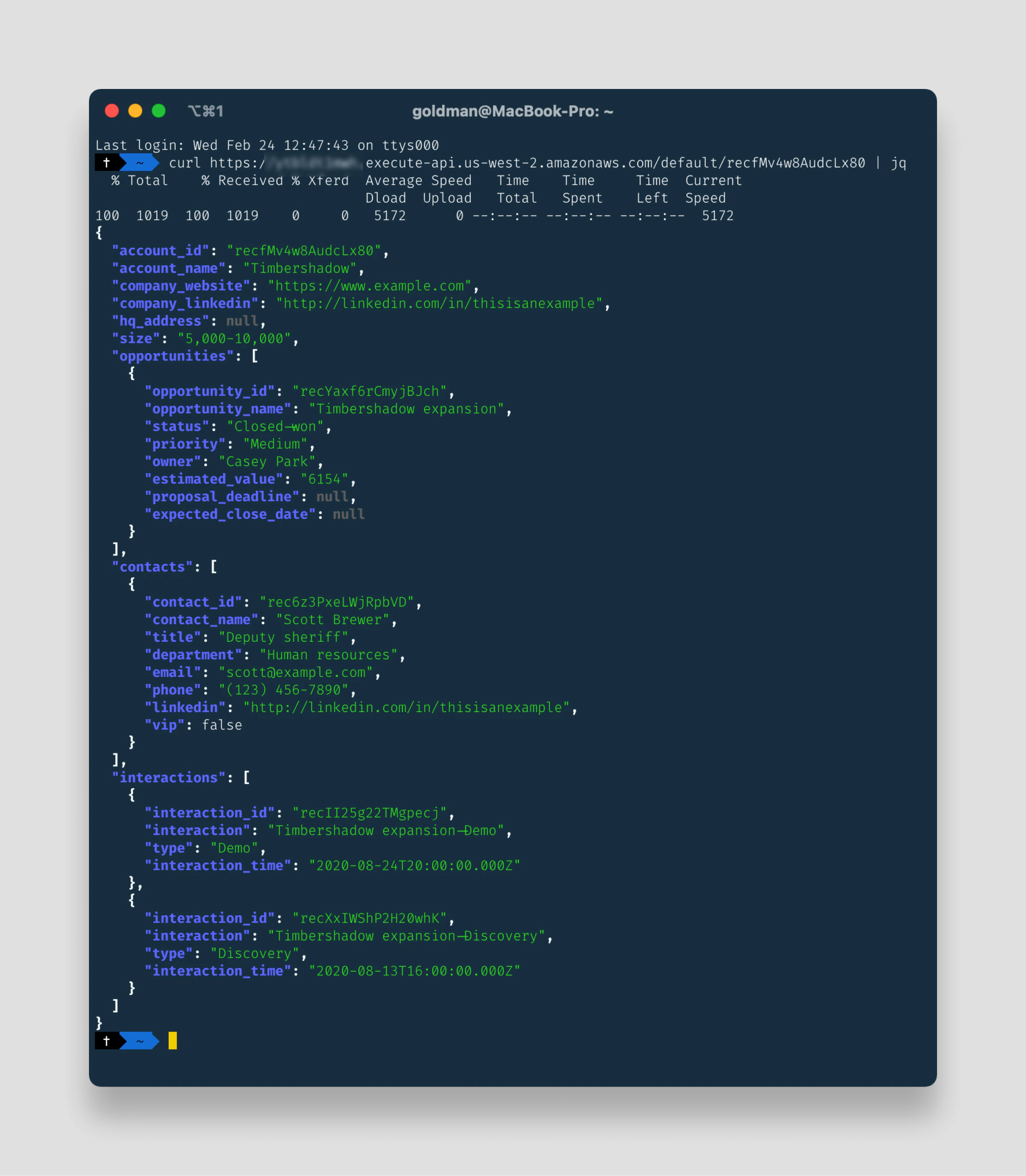Click the department value Human resources
This screenshot has height=1176, width=1026.
coord(329,655)
